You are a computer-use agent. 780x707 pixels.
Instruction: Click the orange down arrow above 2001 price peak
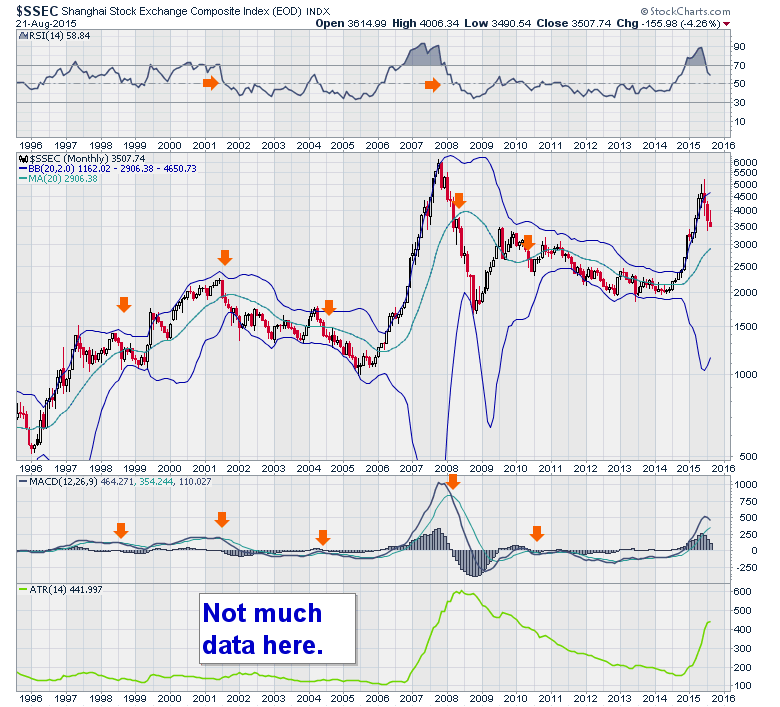[x=225, y=257]
